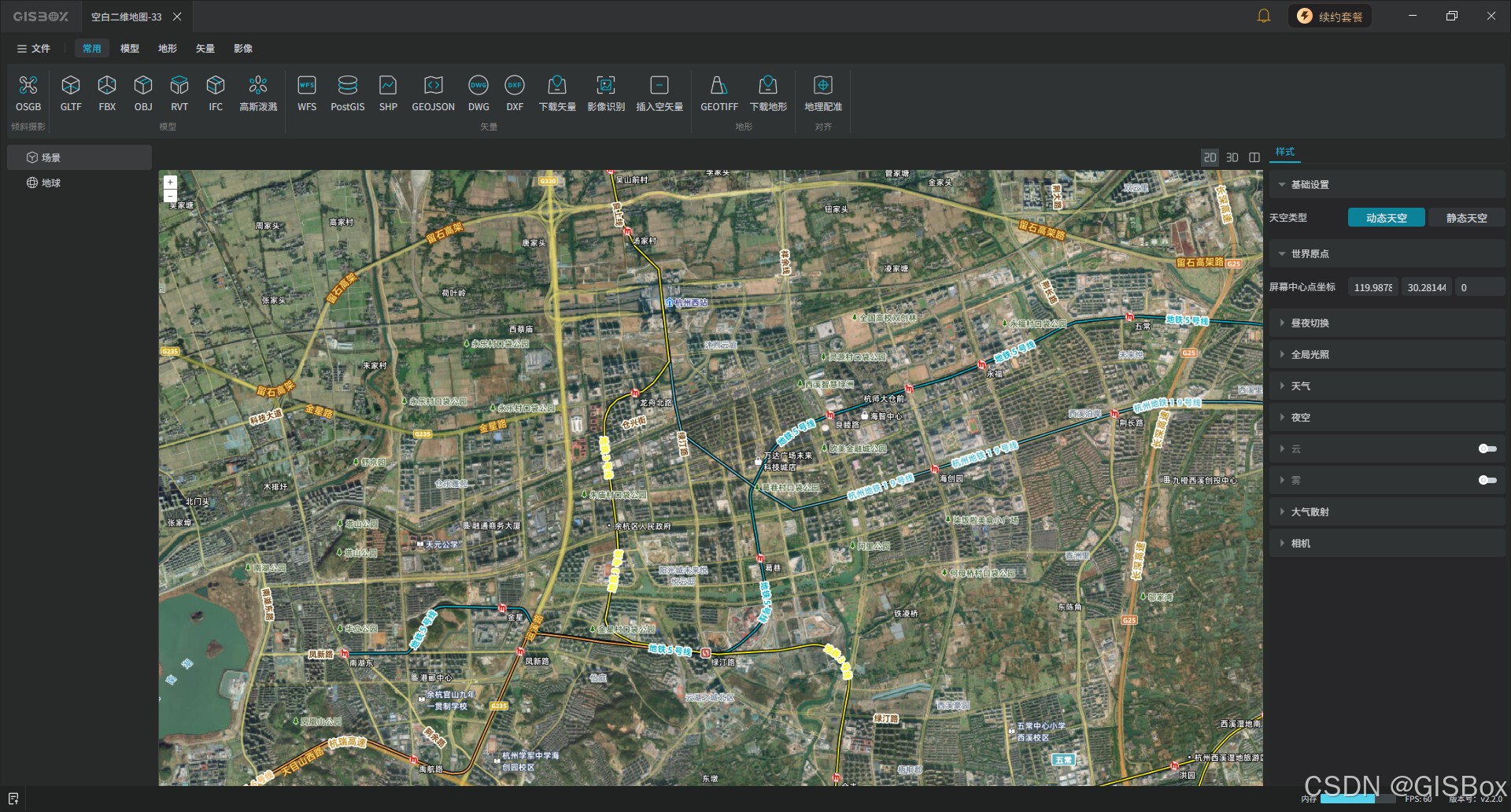Edit the latitude field 30.28144
This screenshot has width=1511, height=812.
[x=1427, y=287]
